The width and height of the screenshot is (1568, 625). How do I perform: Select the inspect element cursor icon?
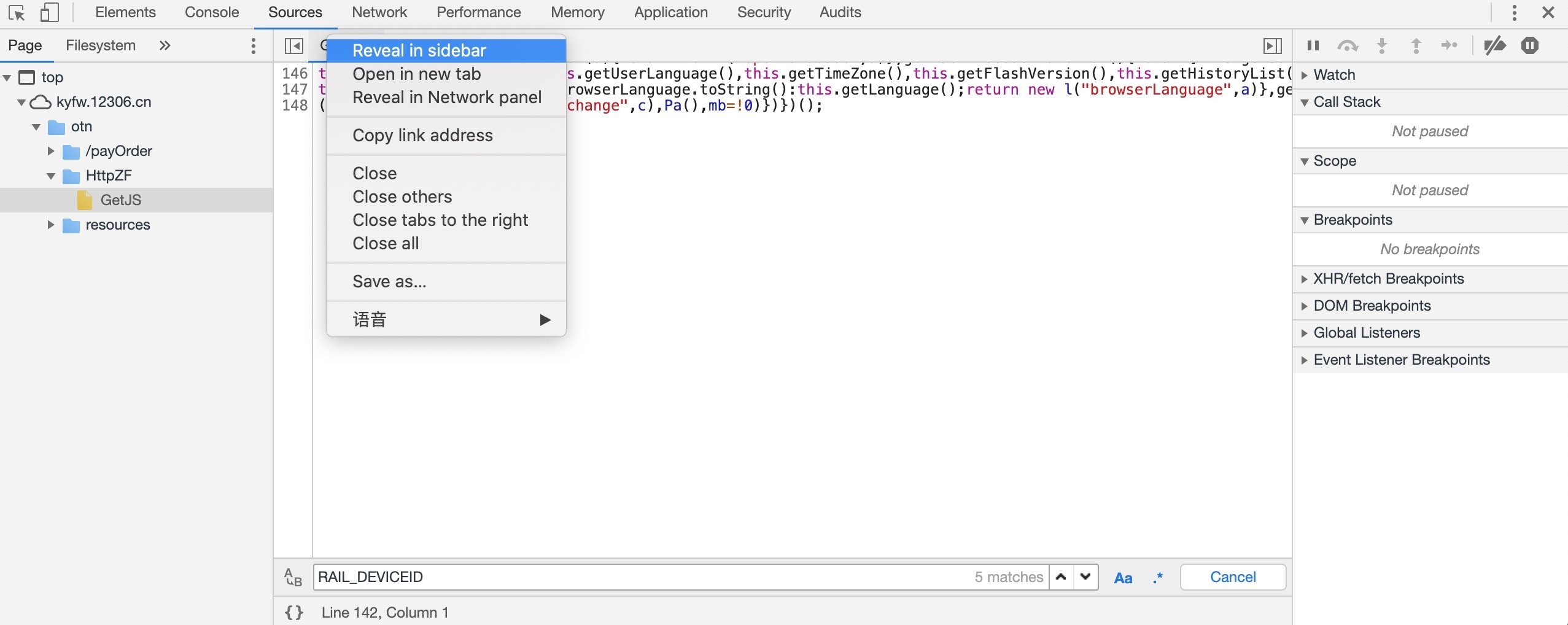click(17, 12)
